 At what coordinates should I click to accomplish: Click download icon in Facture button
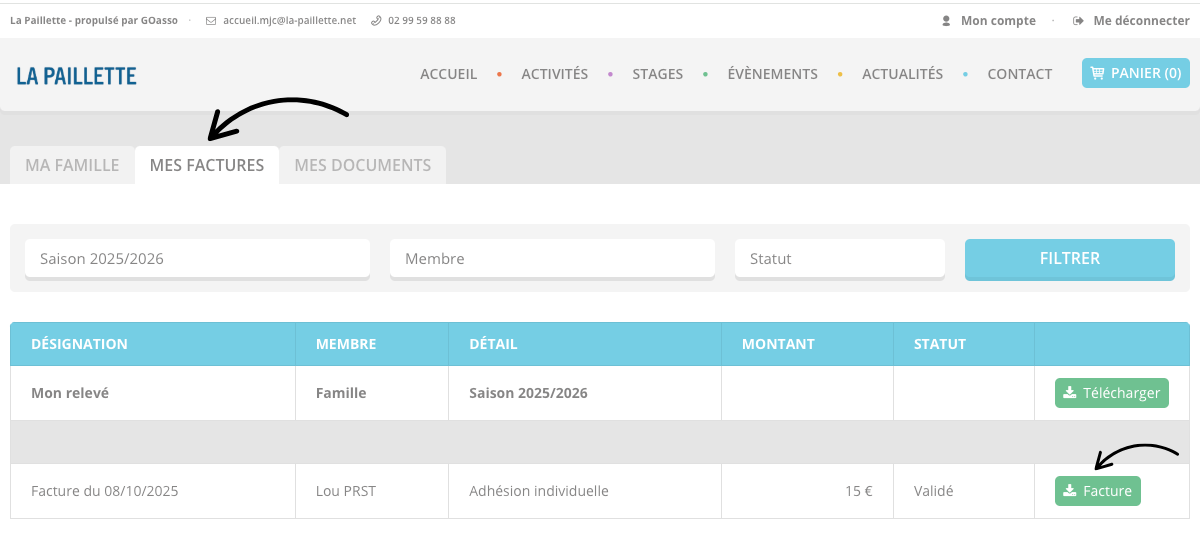point(1070,491)
